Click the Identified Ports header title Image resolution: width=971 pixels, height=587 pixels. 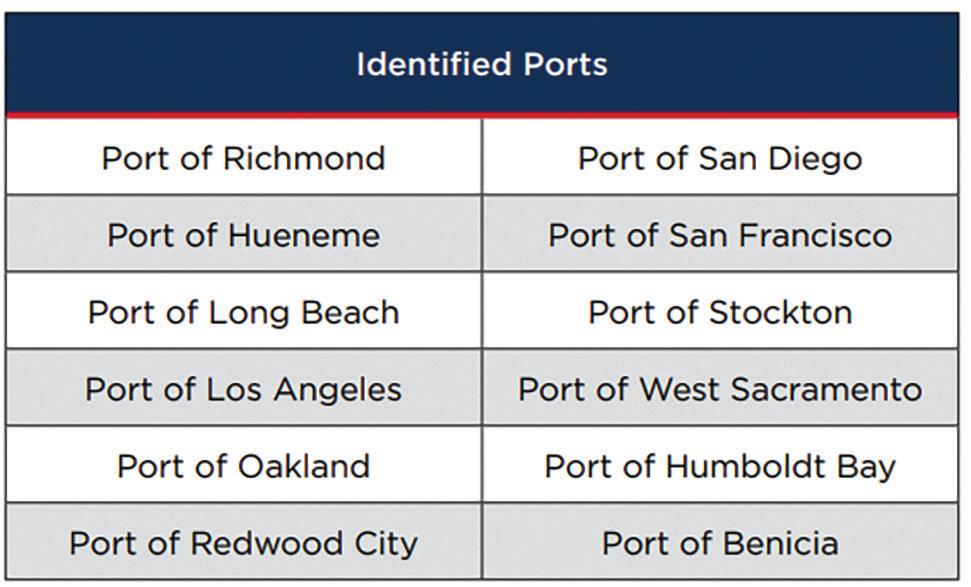coord(482,64)
